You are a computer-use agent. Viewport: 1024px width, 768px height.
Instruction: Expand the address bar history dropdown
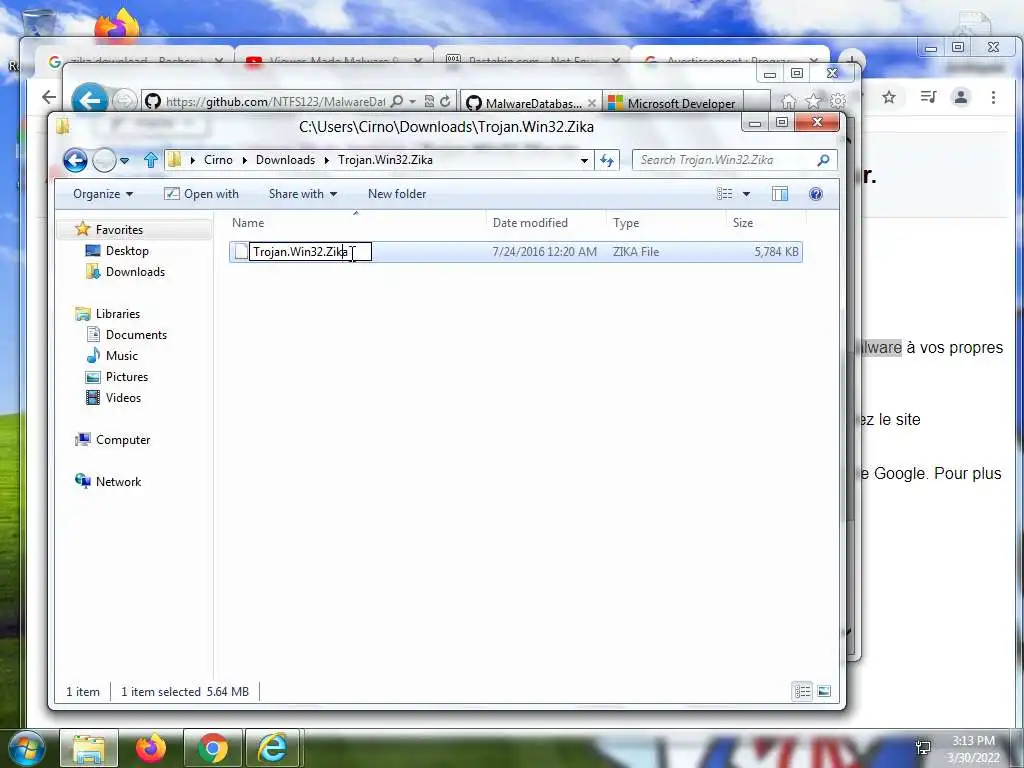(x=584, y=161)
